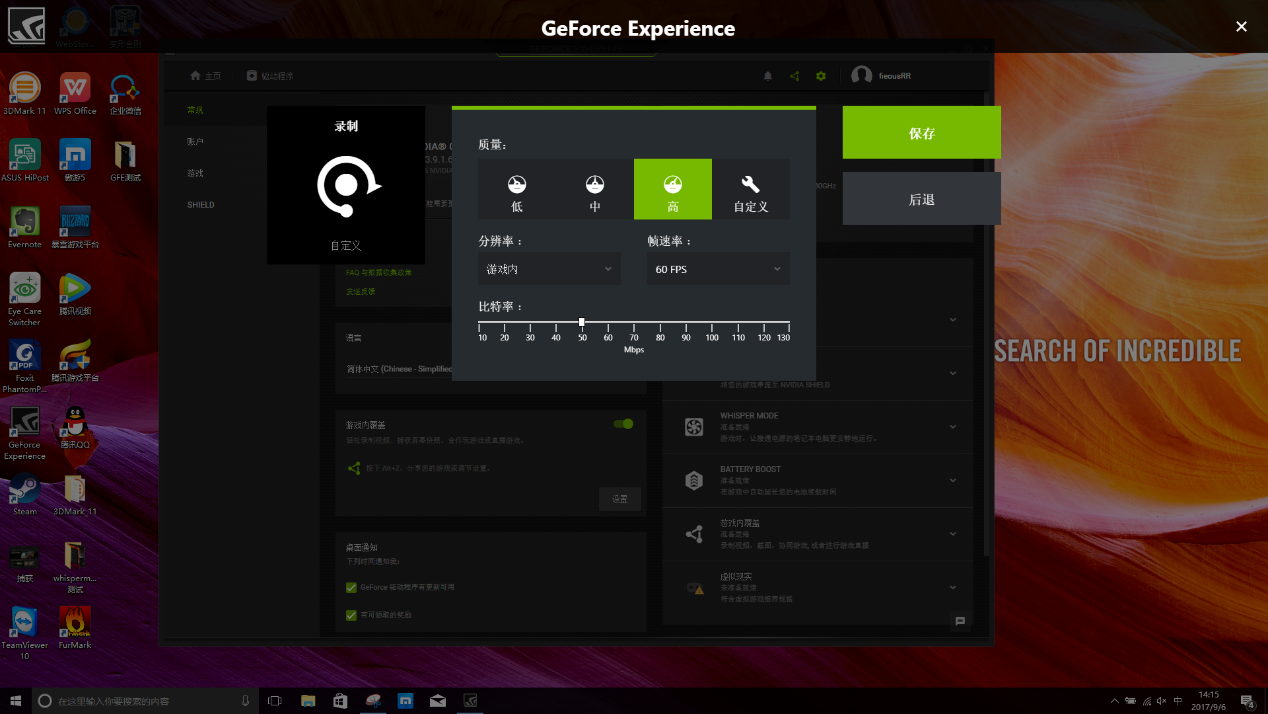Open the Steam desktop shortcut
The height and width of the screenshot is (714, 1268).
pyautogui.click(x=25, y=495)
